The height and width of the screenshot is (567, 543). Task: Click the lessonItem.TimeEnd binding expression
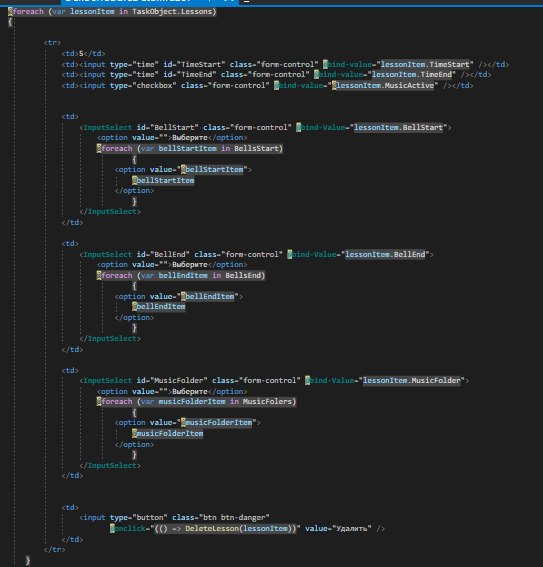412,74
